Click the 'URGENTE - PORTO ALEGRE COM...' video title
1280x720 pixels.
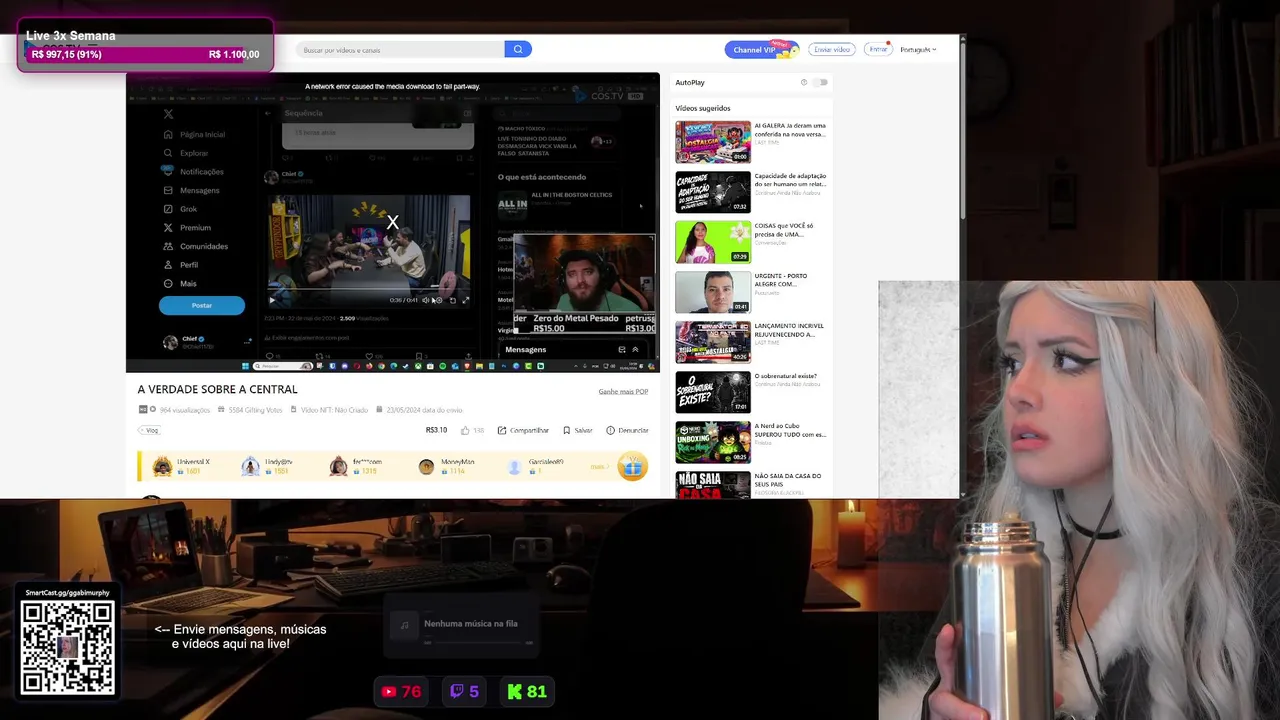[x=780, y=280]
